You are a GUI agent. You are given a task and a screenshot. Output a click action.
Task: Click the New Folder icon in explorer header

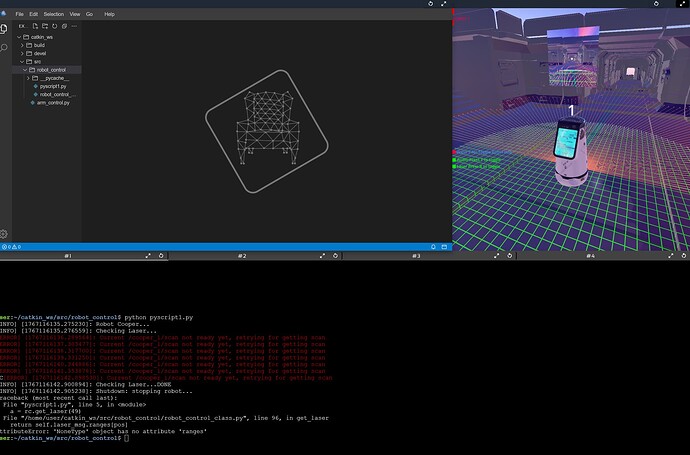tap(43, 27)
